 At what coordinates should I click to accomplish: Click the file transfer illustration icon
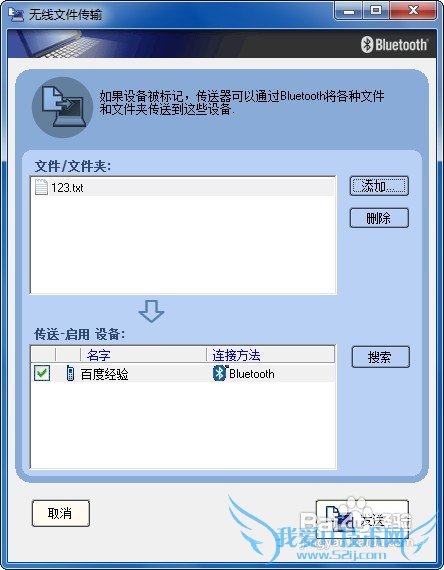point(62,107)
